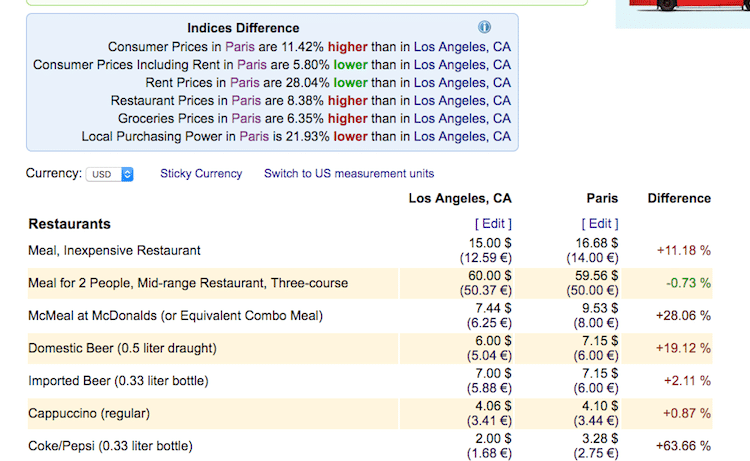
Task: Click the Imported Beer row
Action: [370, 381]
